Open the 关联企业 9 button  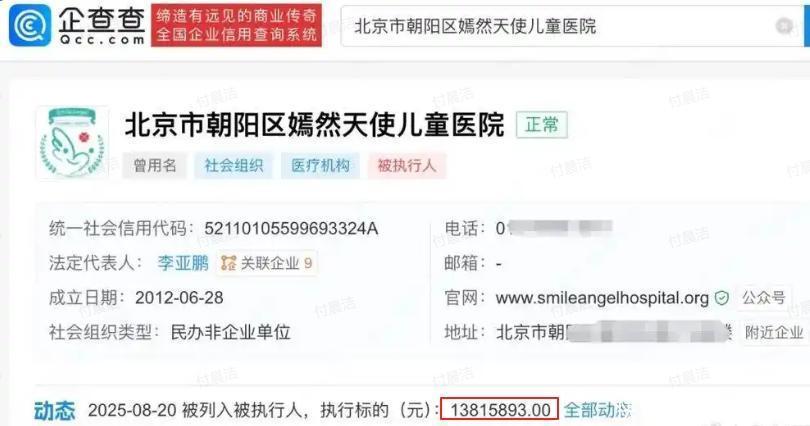point(267,263)
